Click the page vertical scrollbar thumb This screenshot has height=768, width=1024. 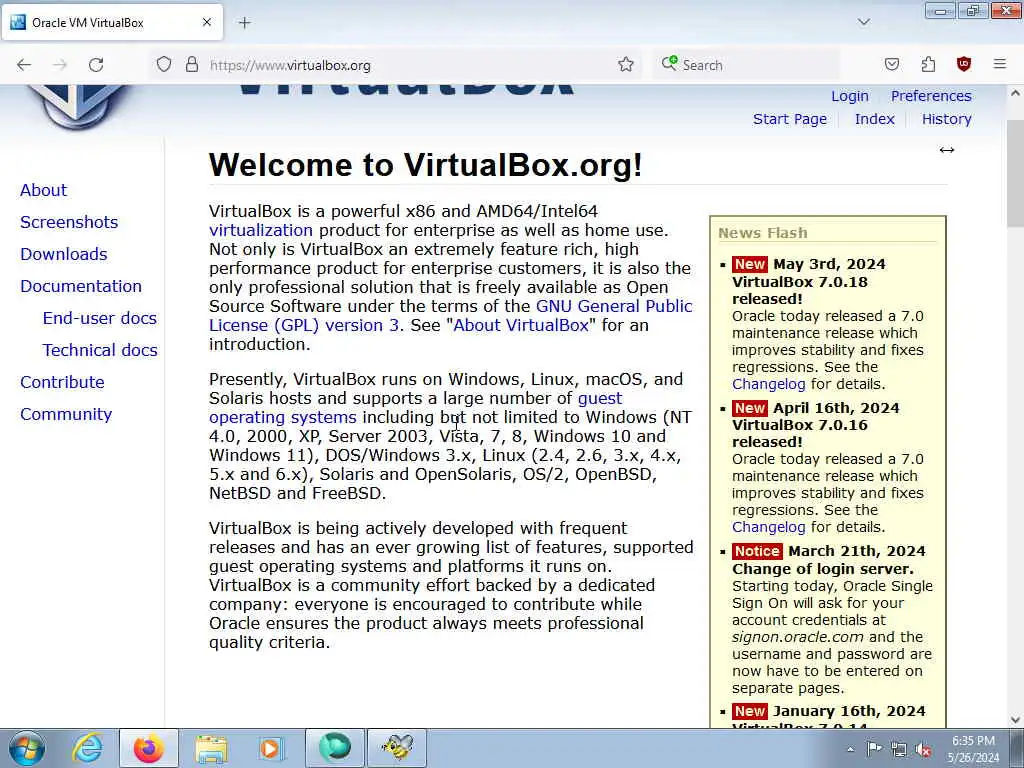[1015, 173]
